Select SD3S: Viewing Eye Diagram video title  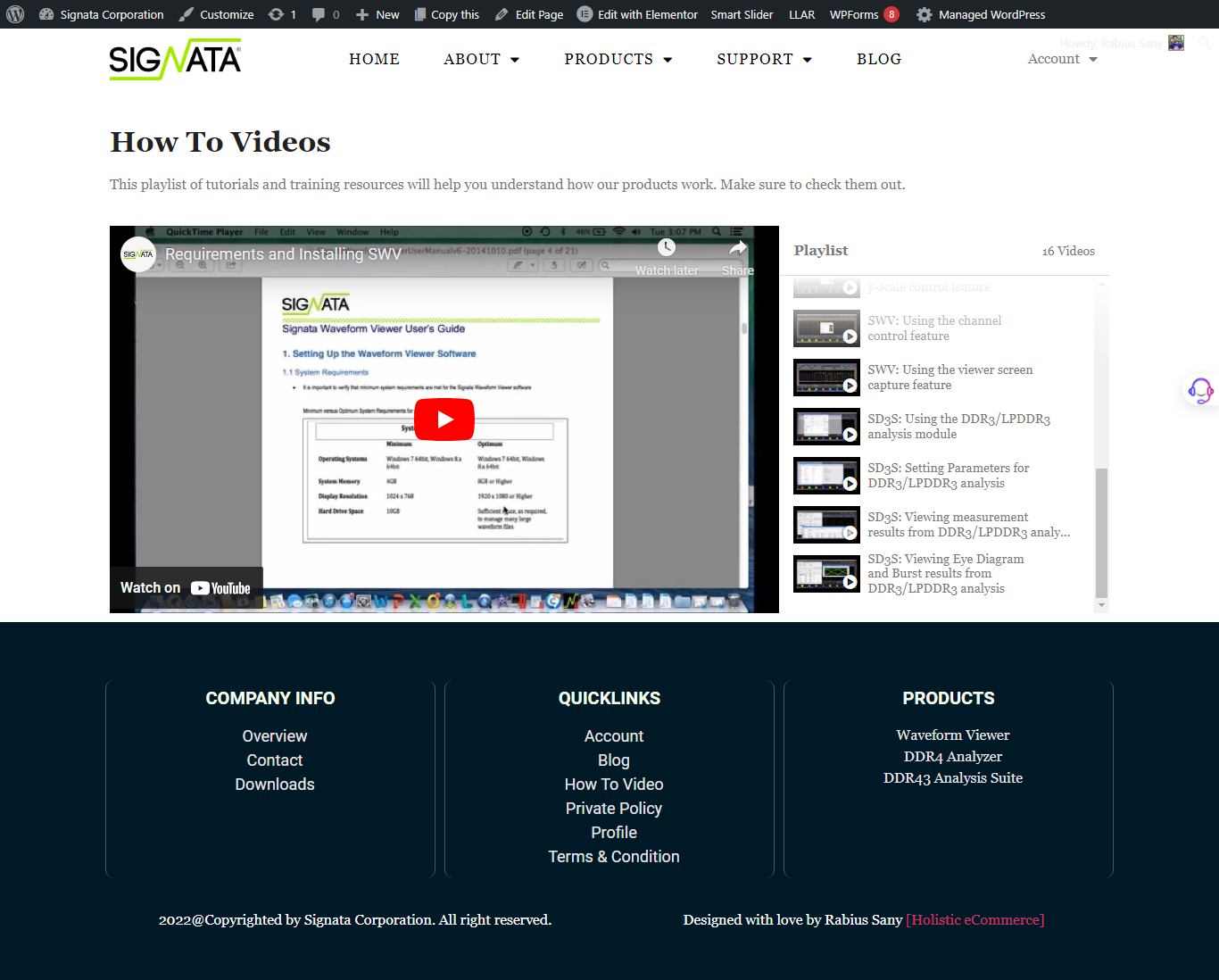pos(946,574)
